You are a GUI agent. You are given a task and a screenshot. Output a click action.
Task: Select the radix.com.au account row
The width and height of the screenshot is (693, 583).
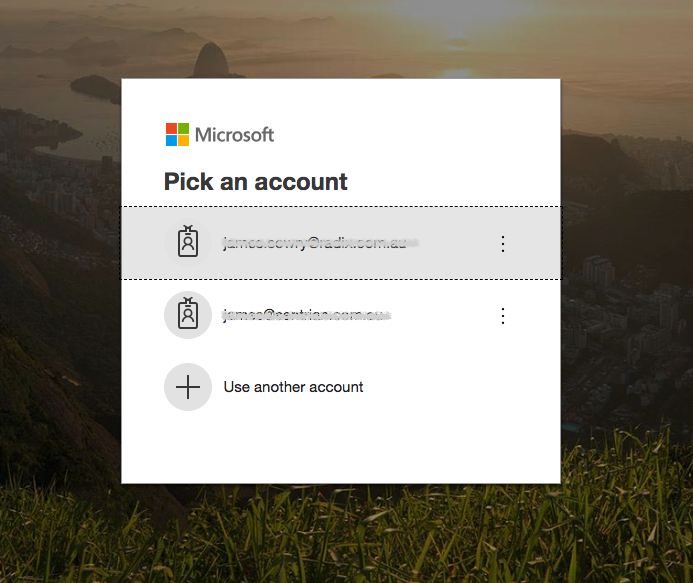pos(341,243)
